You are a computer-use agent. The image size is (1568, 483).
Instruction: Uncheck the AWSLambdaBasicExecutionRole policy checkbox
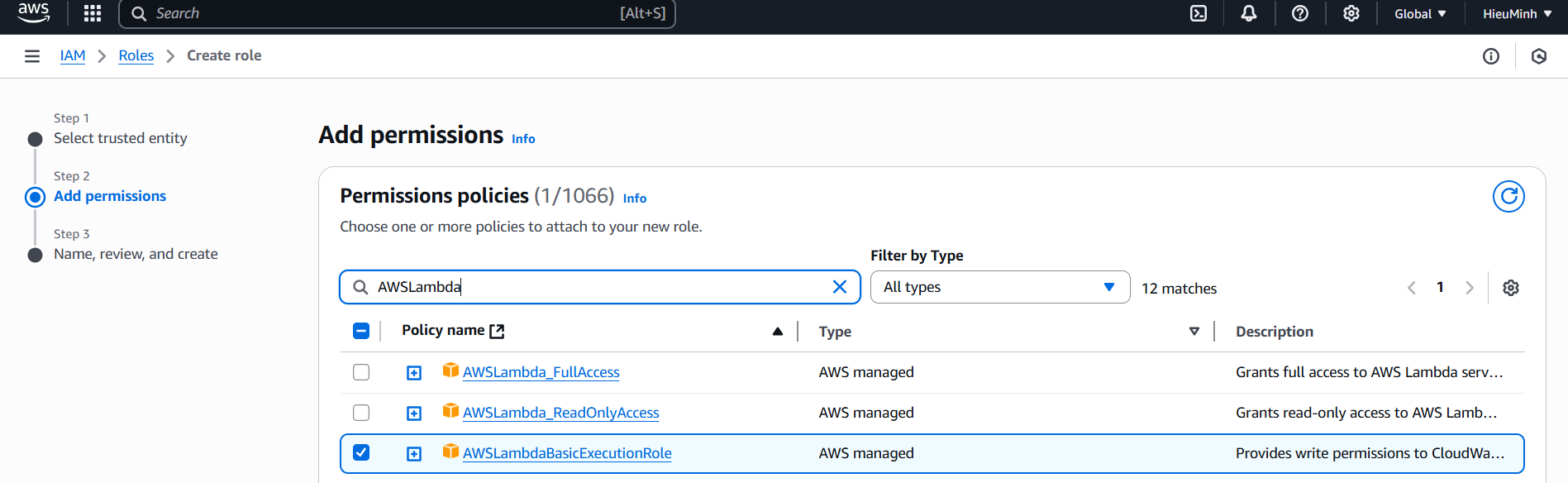pyautogui.click(x=361, y=452)
